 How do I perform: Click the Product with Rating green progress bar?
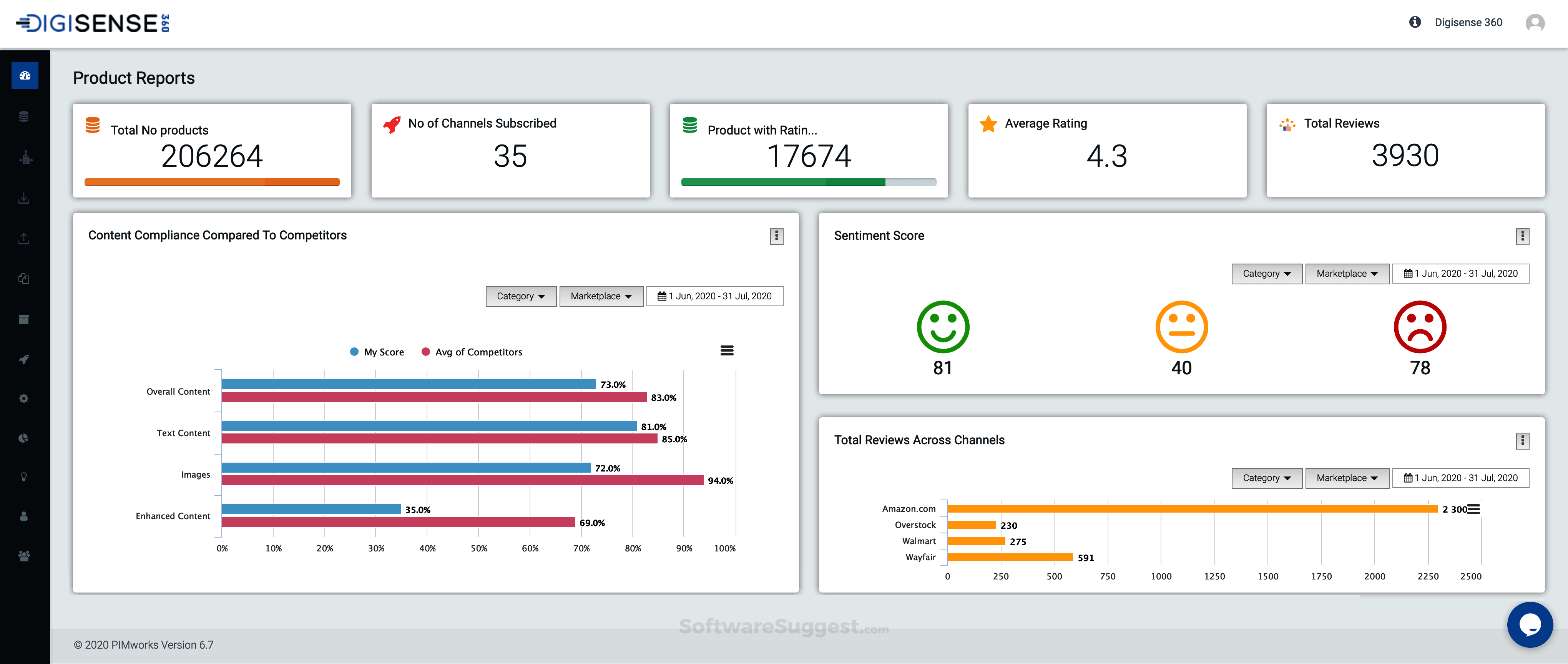coord(783,182)
